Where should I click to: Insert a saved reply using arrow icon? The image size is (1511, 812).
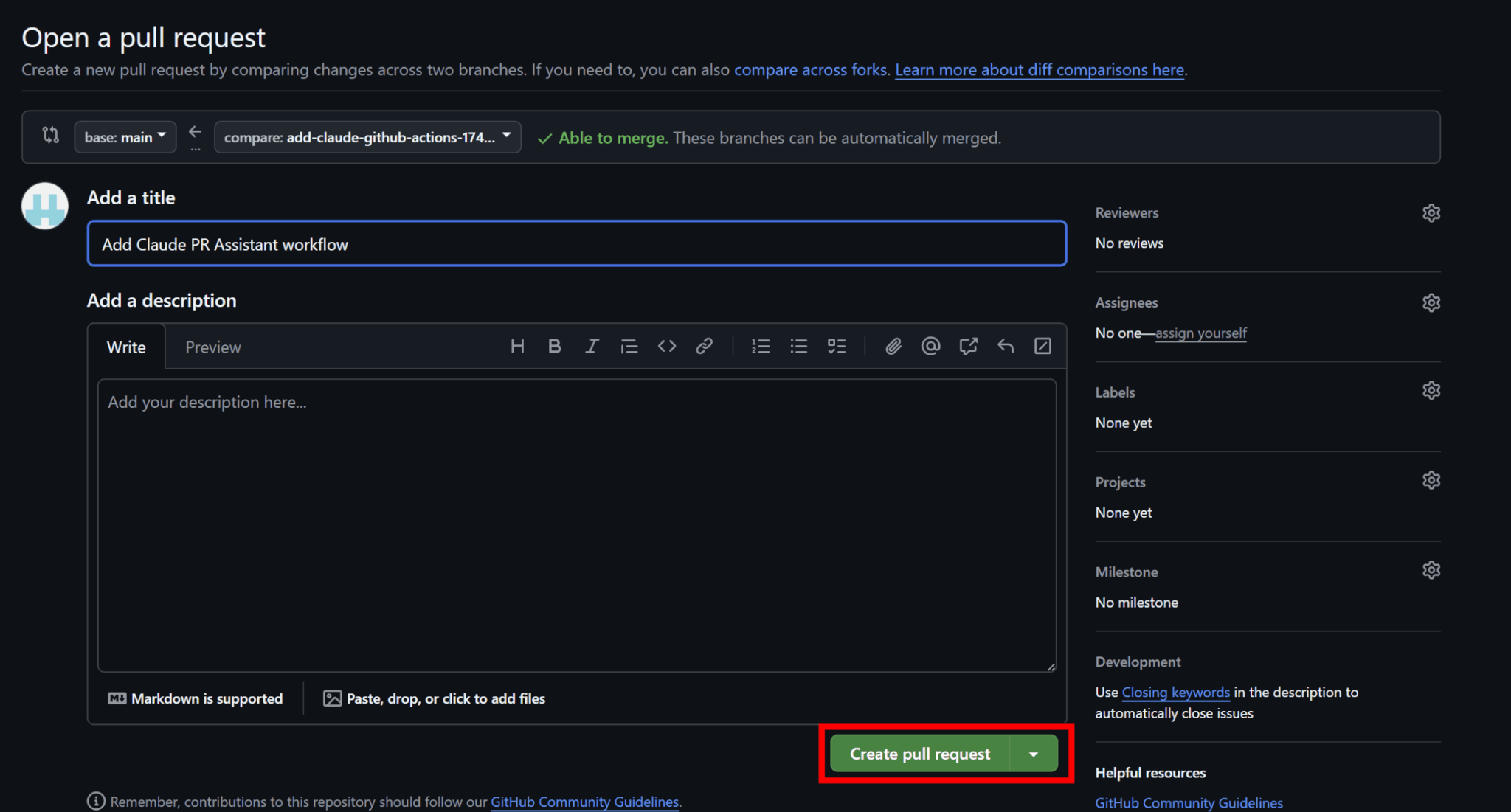click(1006, 346)
